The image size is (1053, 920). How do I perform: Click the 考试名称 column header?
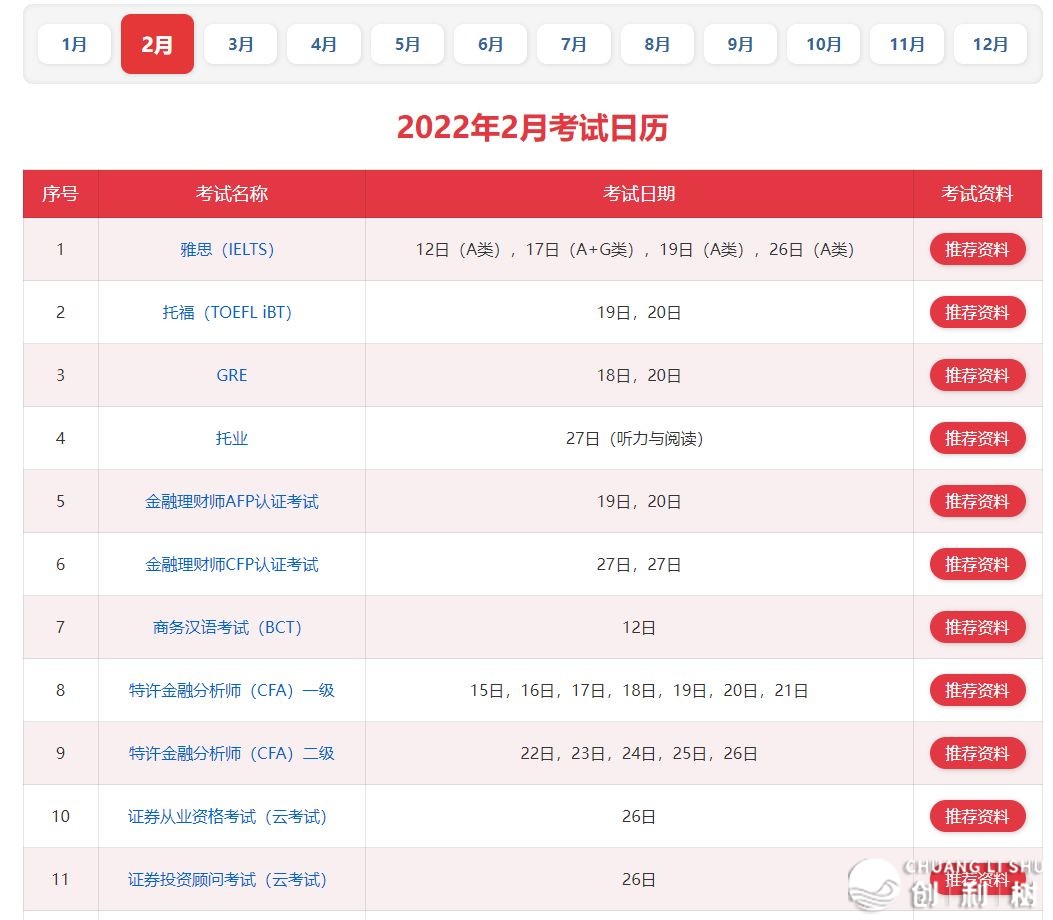tap(232, 194)
